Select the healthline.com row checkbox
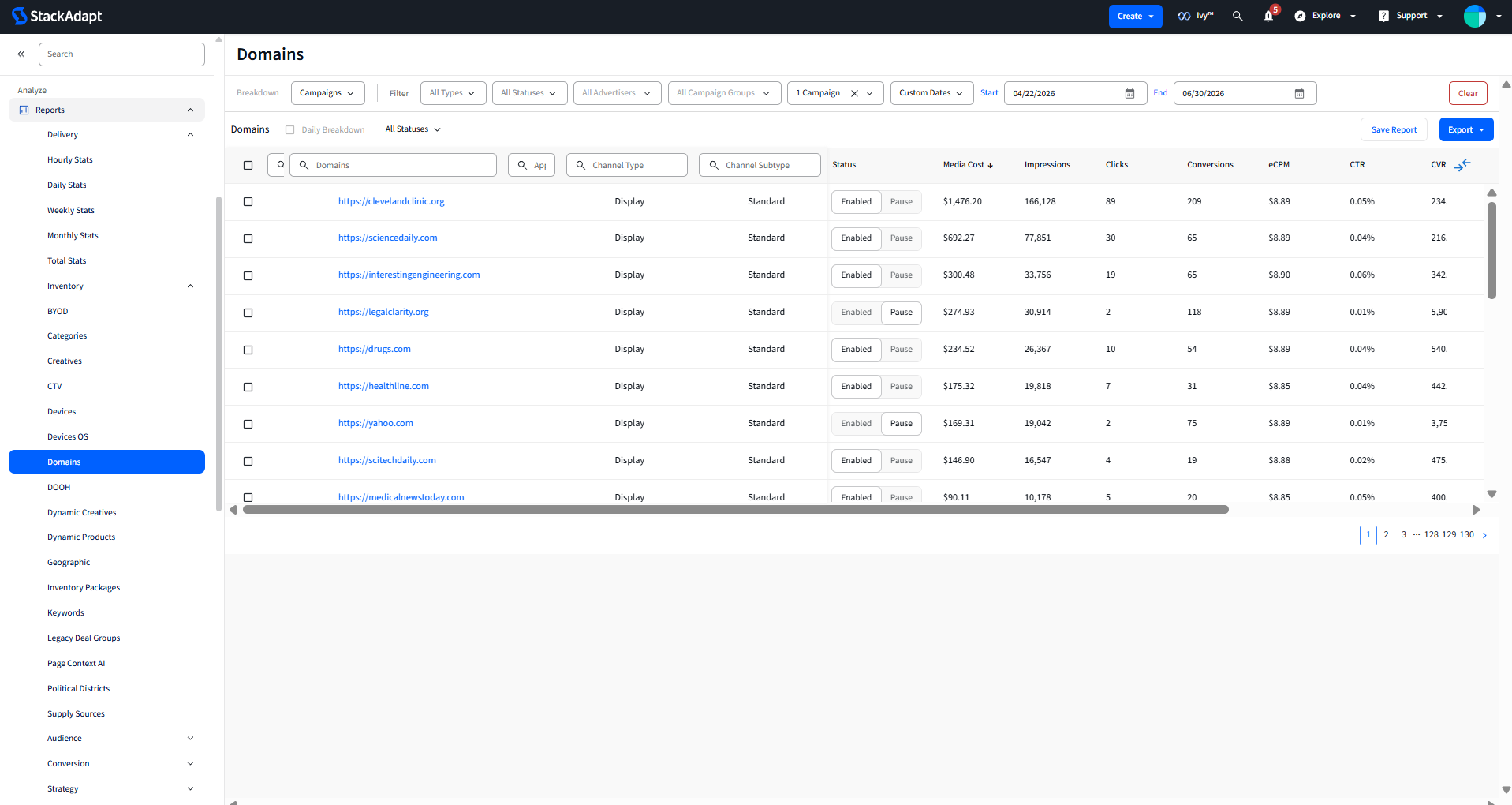1512x805 pixels. click(248, 388)
